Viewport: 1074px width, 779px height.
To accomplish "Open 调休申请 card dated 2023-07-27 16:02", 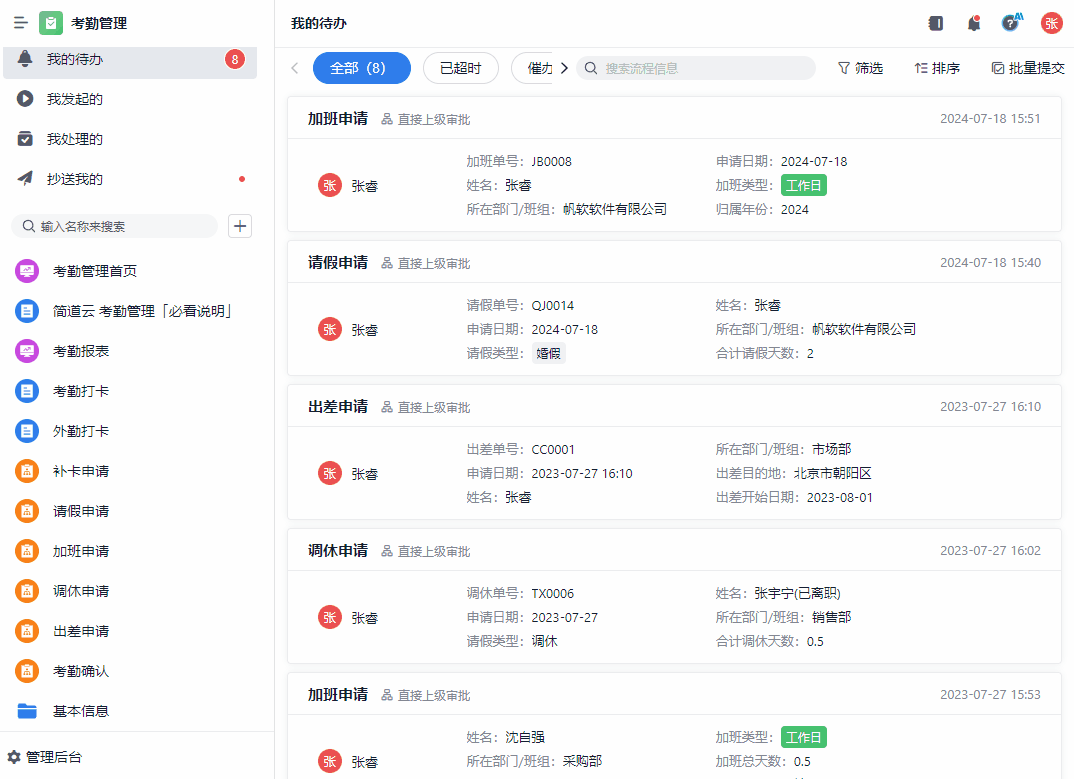I will (674, 596).
